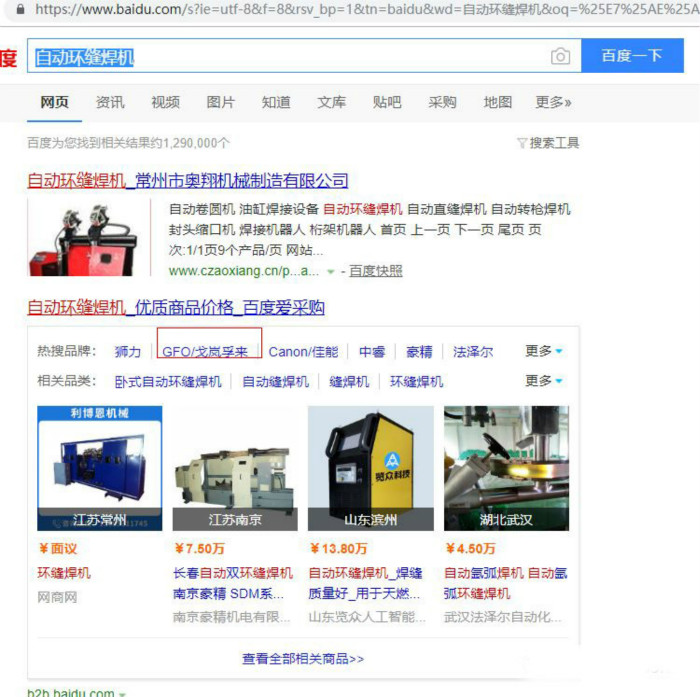
Task: Click the 武汉法泽尔自动化 seller name
Action: coord(503,617)
